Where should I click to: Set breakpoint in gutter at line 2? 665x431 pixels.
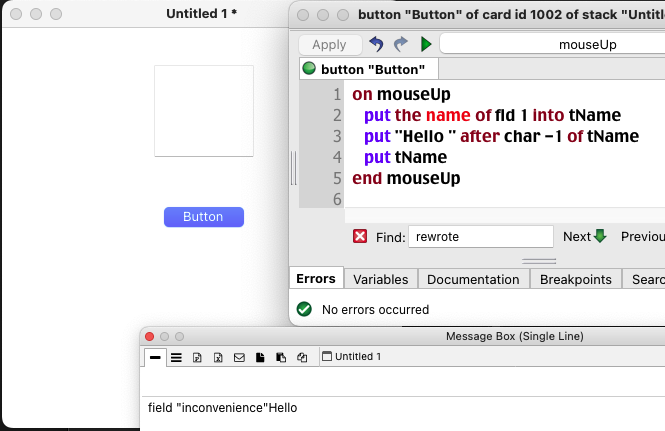point(322,115)
